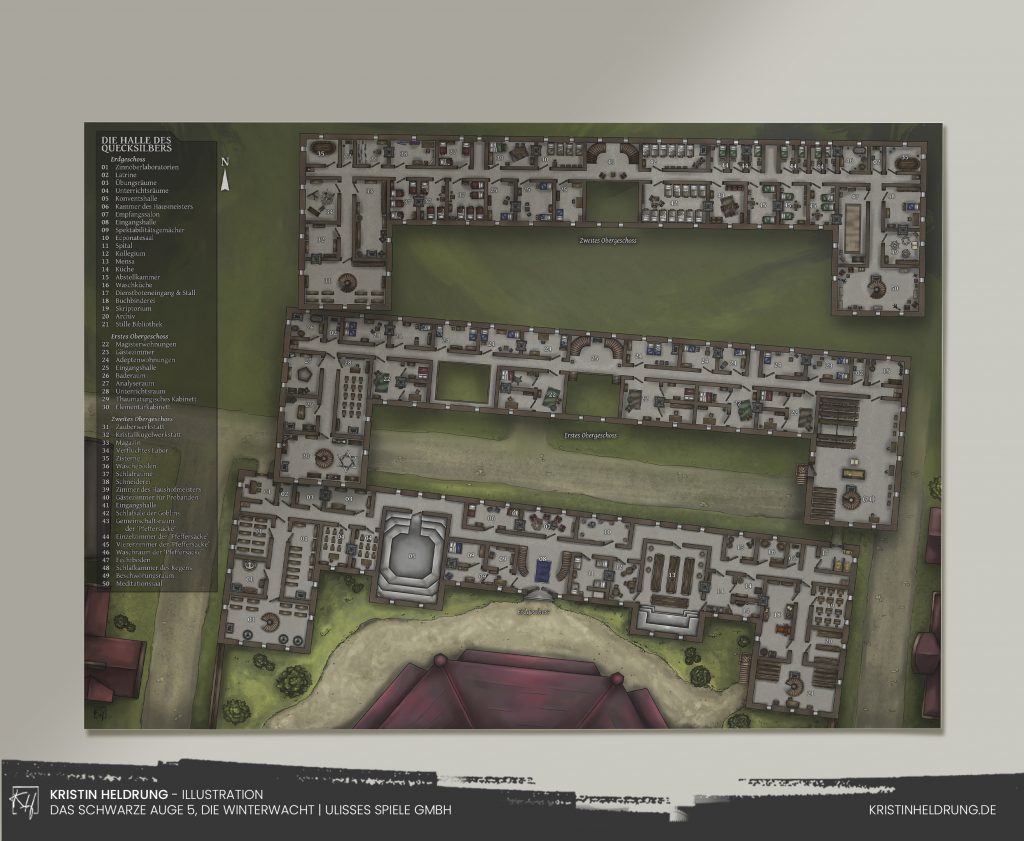Click legend entry "19 Skriptorium"
Screen dimensions: 1024x841
coord(126,308)
